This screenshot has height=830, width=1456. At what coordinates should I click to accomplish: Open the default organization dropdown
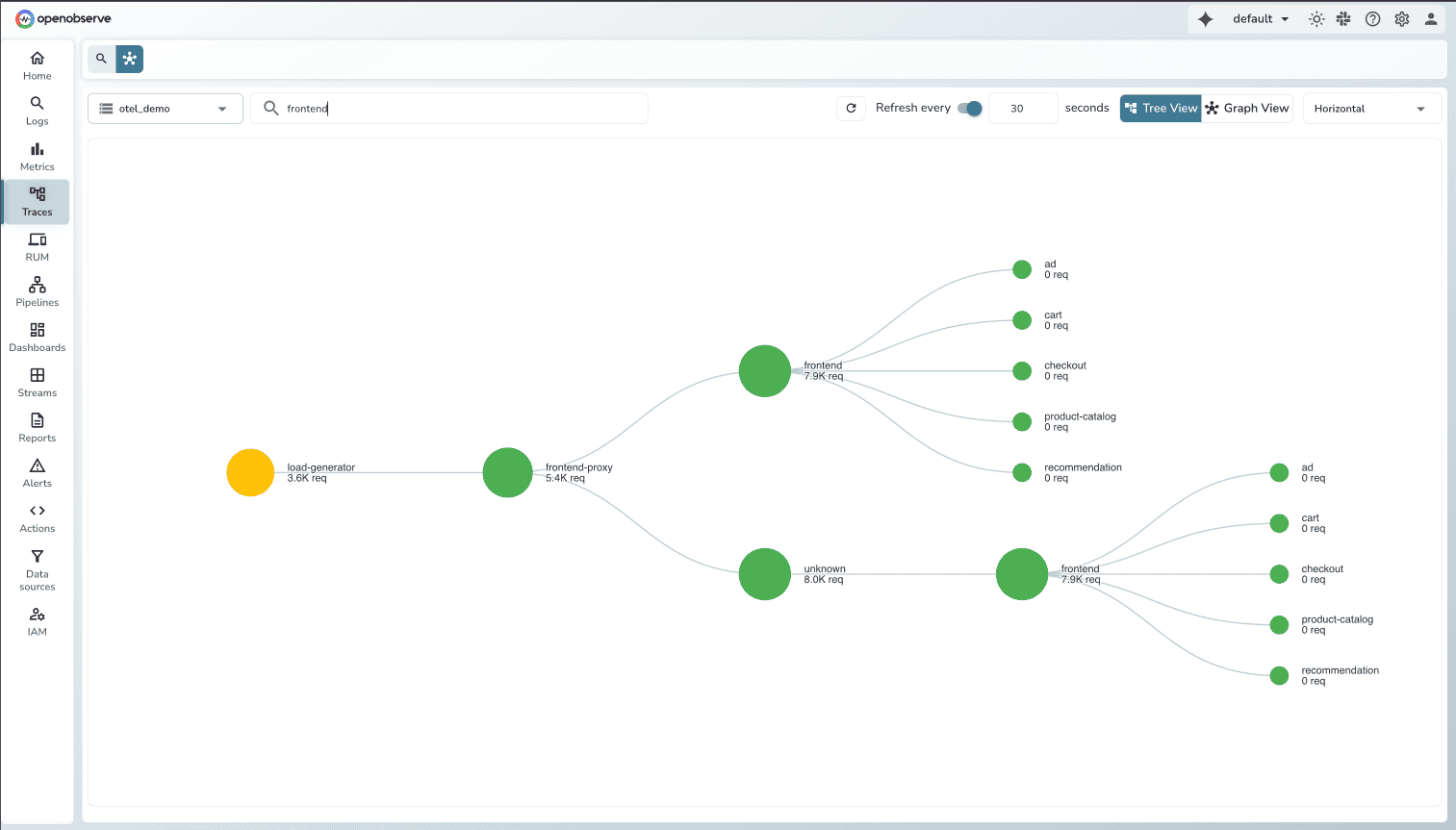click(x=1260, y=18)
